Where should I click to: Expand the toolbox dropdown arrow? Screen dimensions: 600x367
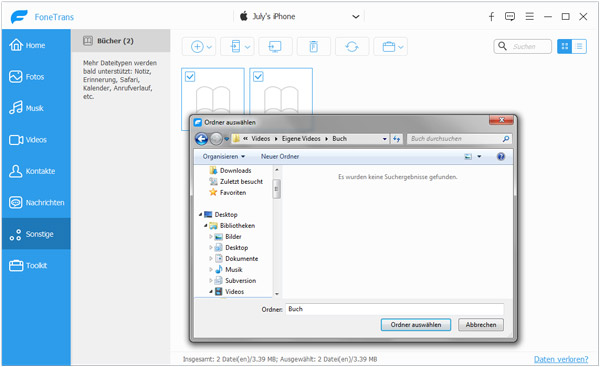pyautogui.click(x=401, y=47)
